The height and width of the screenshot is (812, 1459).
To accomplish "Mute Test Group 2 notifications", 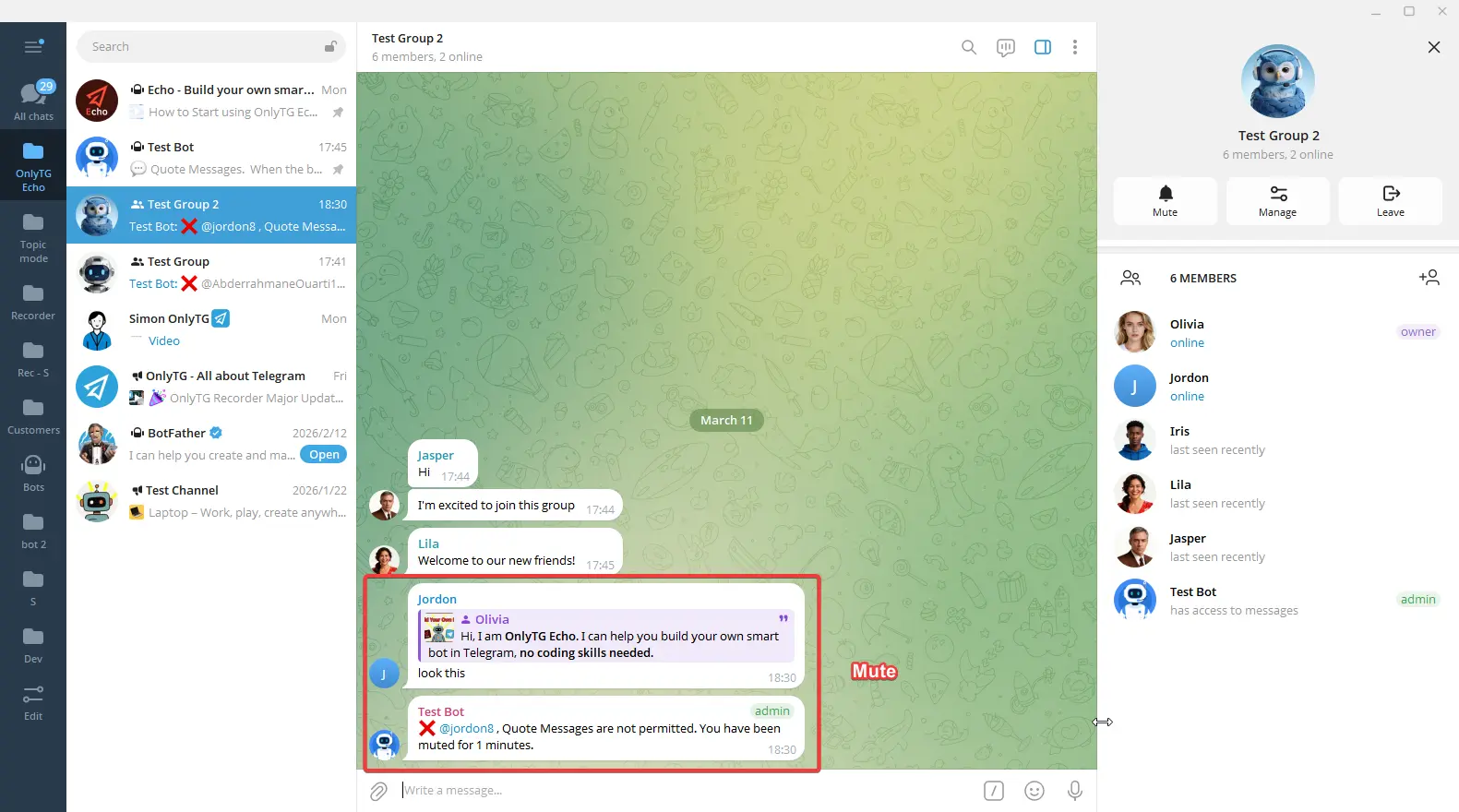I will [x=1165, y=200].
